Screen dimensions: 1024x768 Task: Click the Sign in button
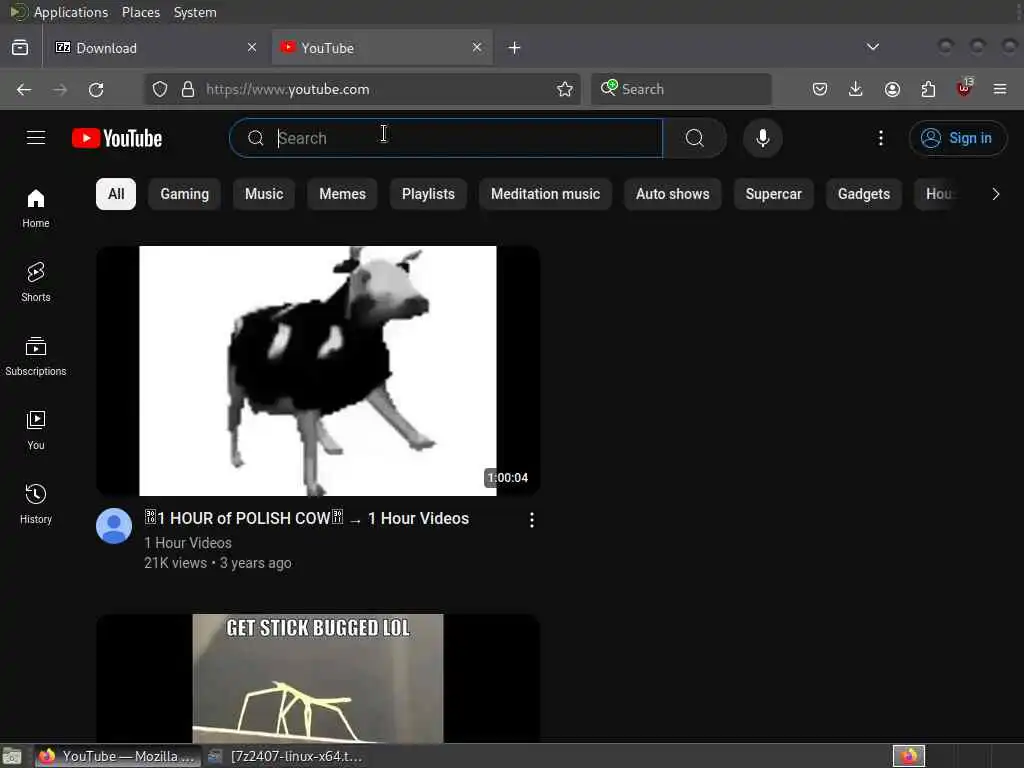(x=958, y=138)
